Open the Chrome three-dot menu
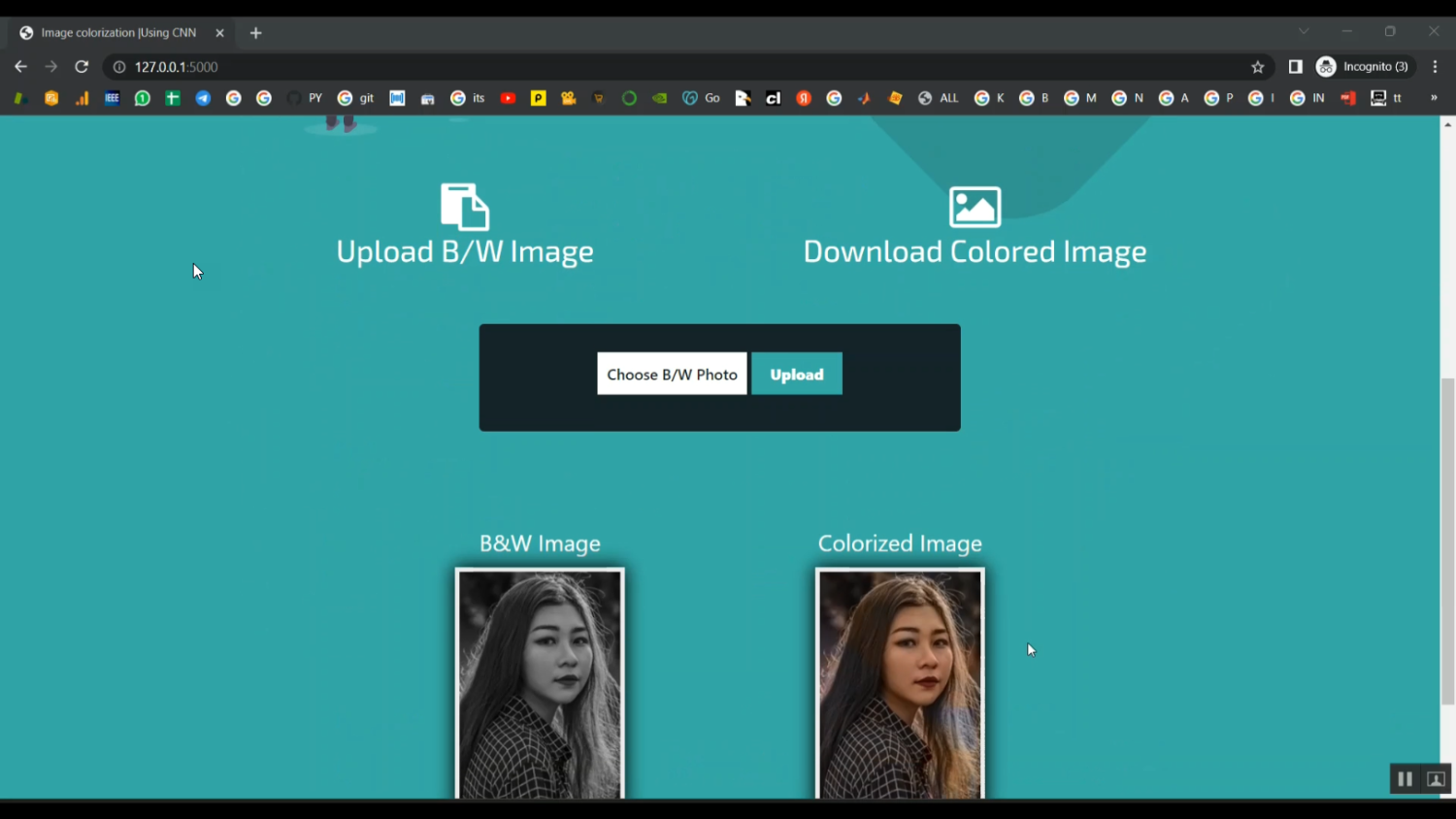 point(1435,67)
